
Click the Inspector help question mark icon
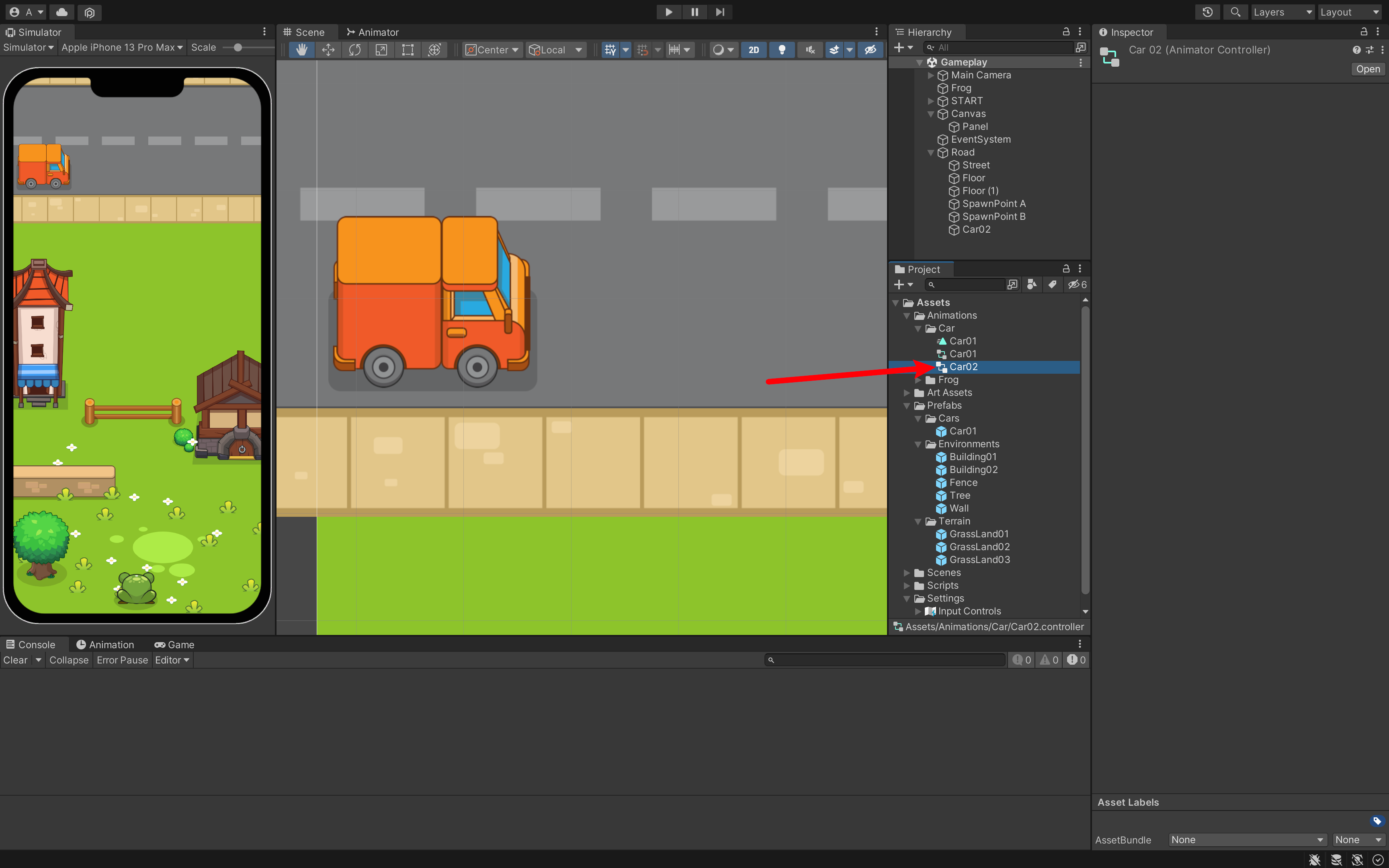1356,50
